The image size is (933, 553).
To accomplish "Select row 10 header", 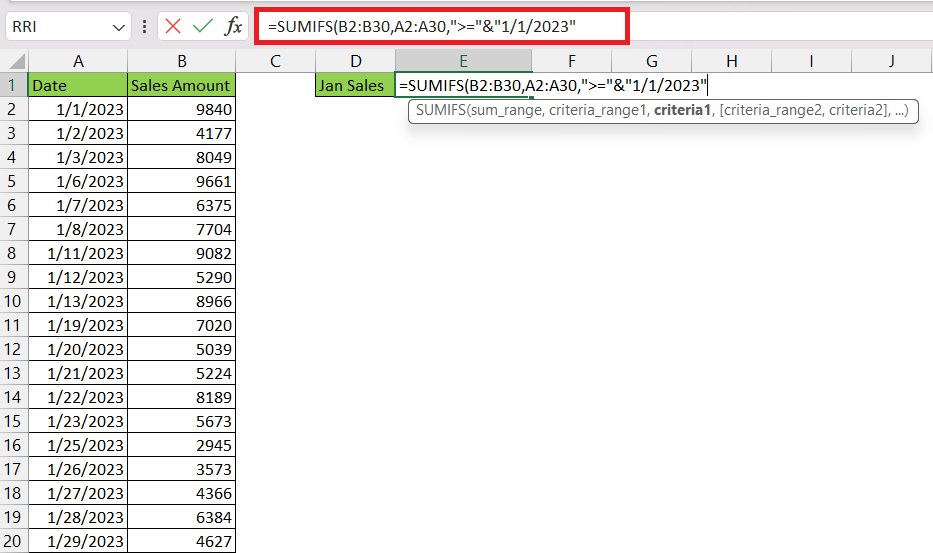I will 13,301.
